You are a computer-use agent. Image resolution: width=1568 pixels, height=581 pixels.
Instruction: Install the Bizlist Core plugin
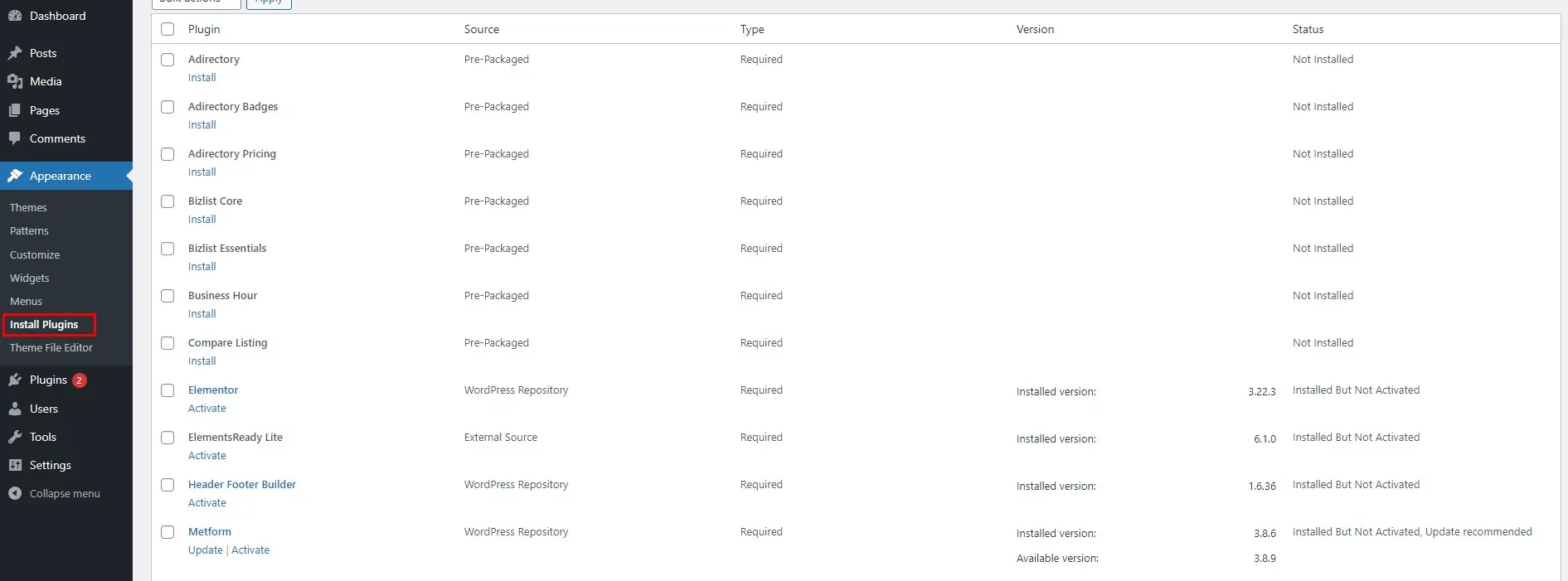coord(201,219)
